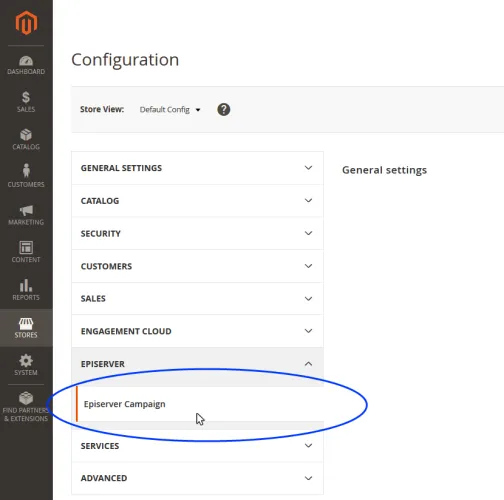The image size is (504, 500).
Task: Click the Store View help question icon
Action: (224, 109)
